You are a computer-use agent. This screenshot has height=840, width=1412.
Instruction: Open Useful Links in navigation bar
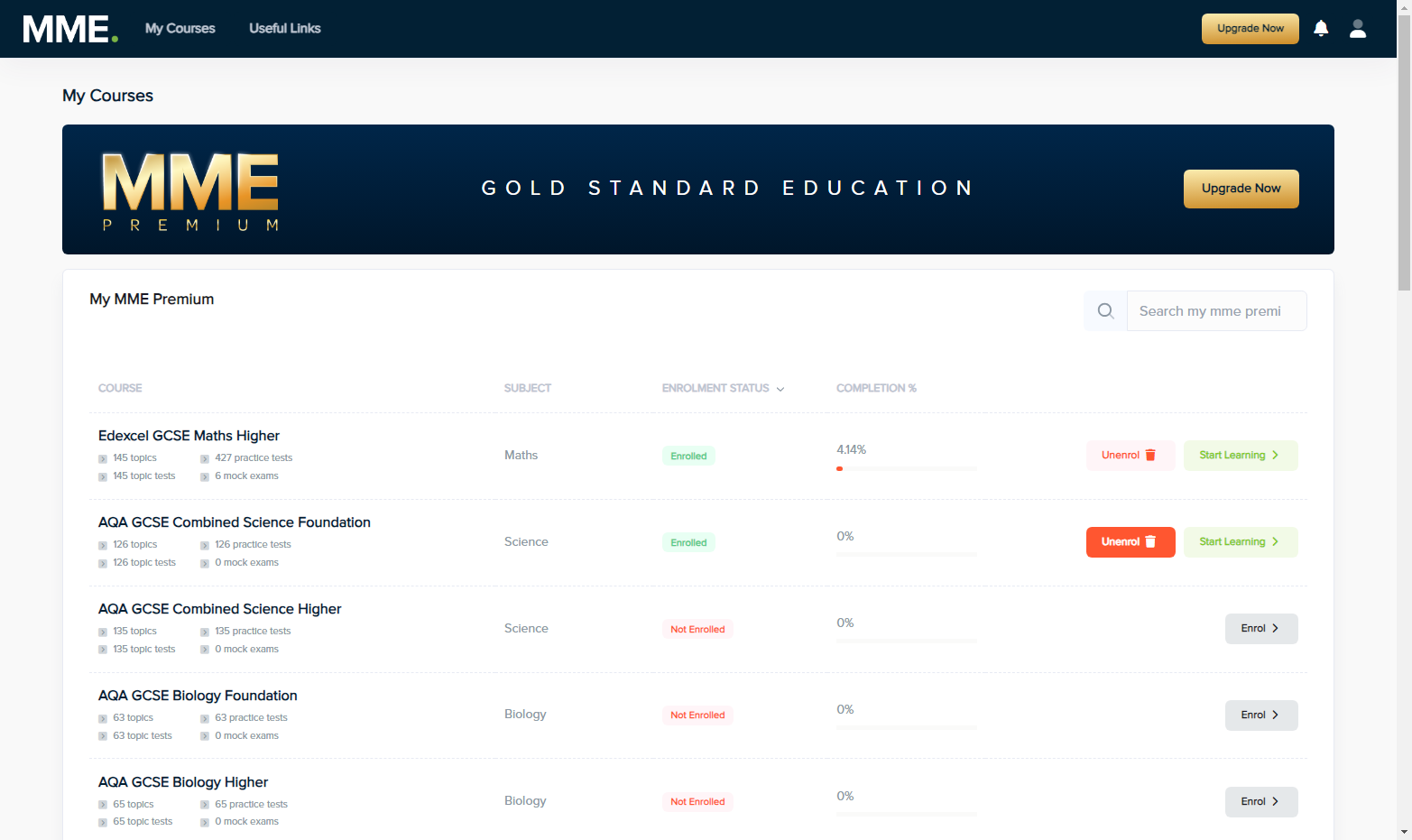coord(285,28)
